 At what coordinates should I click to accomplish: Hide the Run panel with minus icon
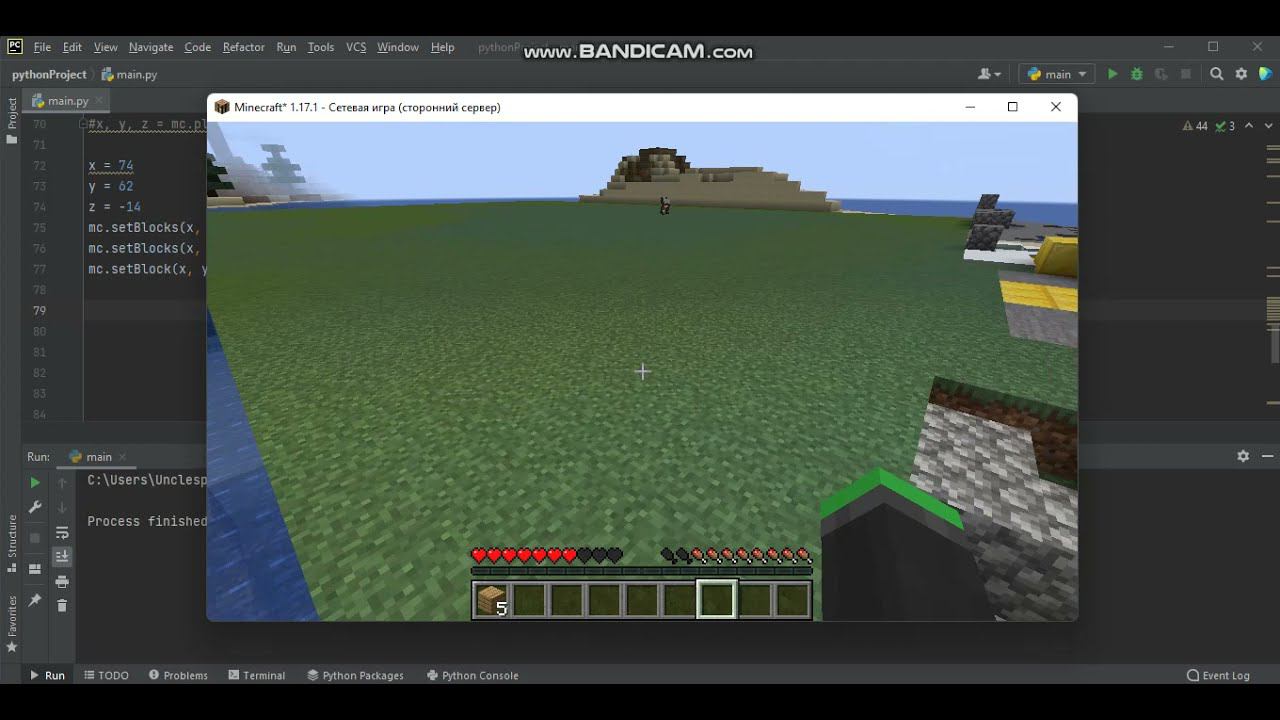coord(1266,456)
